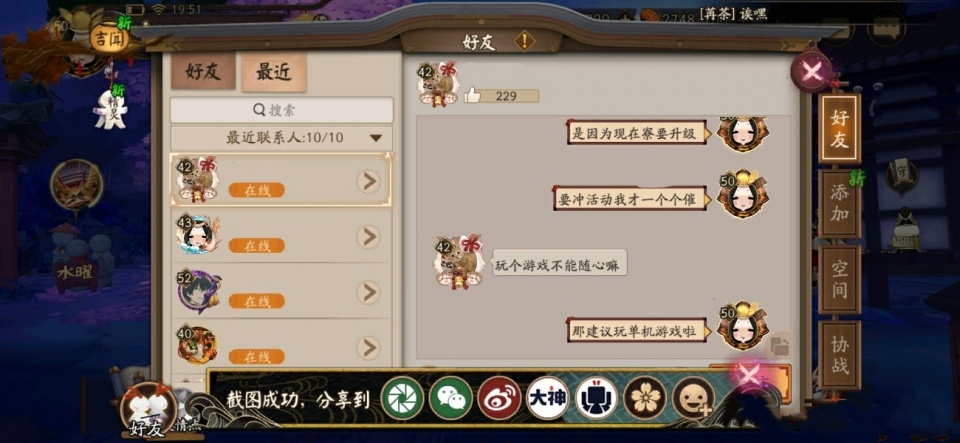Open details arrow for level 43 friend
Image resolution: width=960 pixels, height=443 pixels.
click(x=368, y=237)
